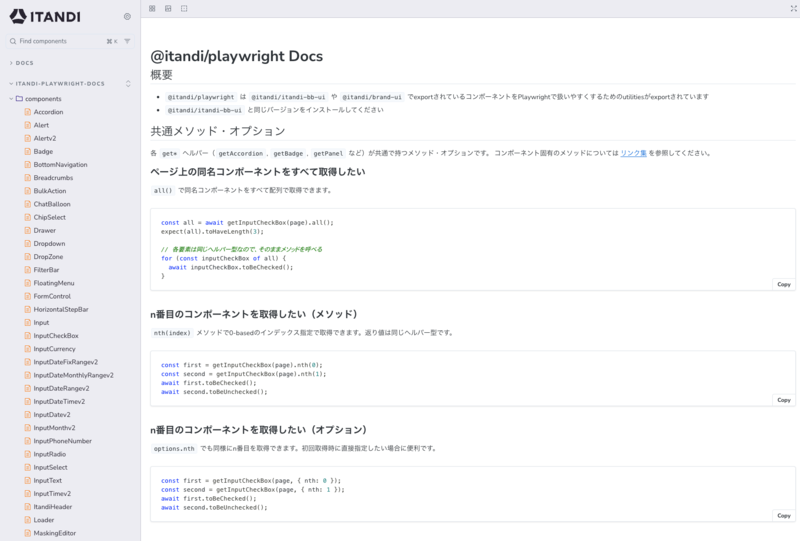The height and width of the screenshot is (541, 800).
Task: Click the InputDateTimev2 document icon
Action: click(x=28, y=402)
